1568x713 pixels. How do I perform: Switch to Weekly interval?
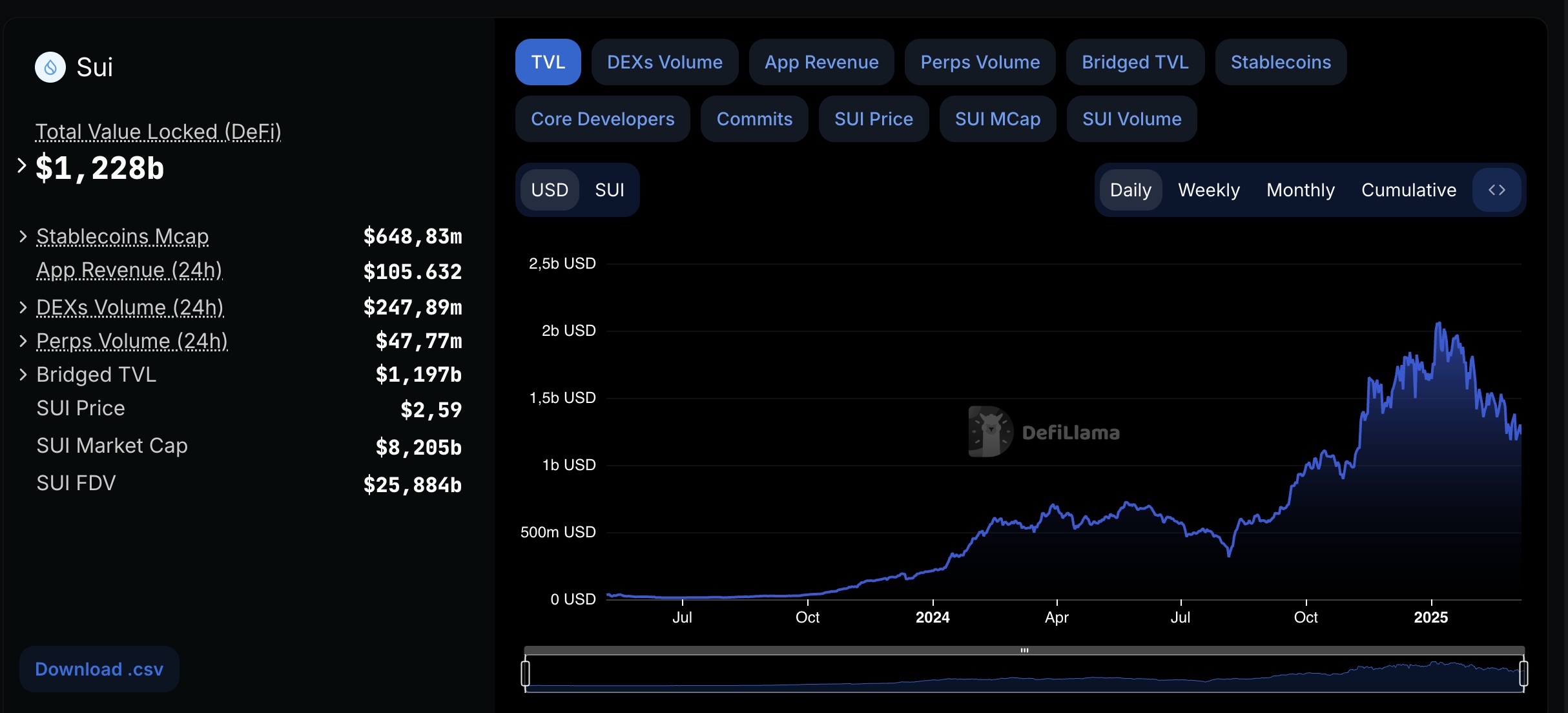pos(1209,190)
